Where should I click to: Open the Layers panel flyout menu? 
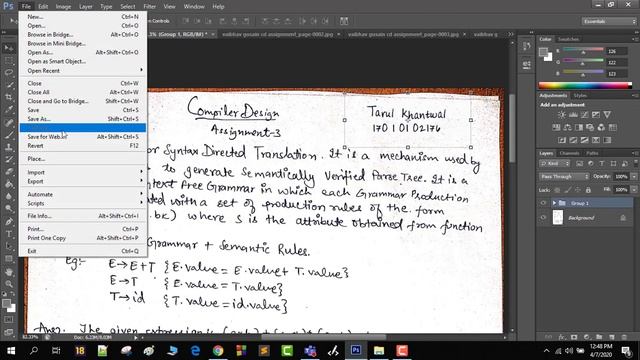click(635, 153)
